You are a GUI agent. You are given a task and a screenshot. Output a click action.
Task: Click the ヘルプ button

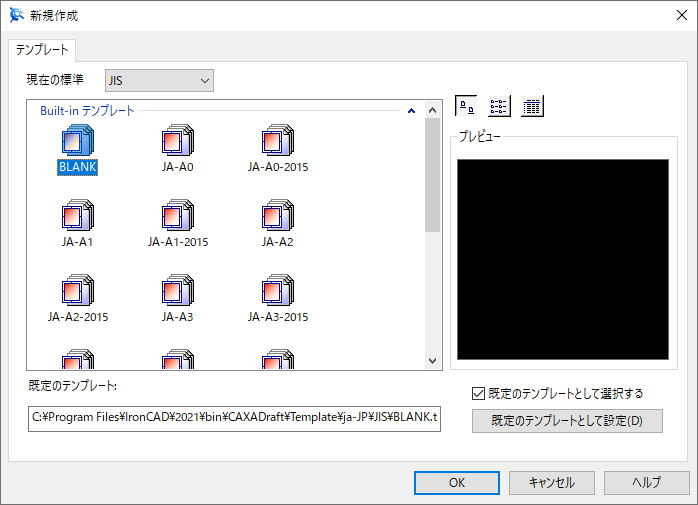click(646, 483)
